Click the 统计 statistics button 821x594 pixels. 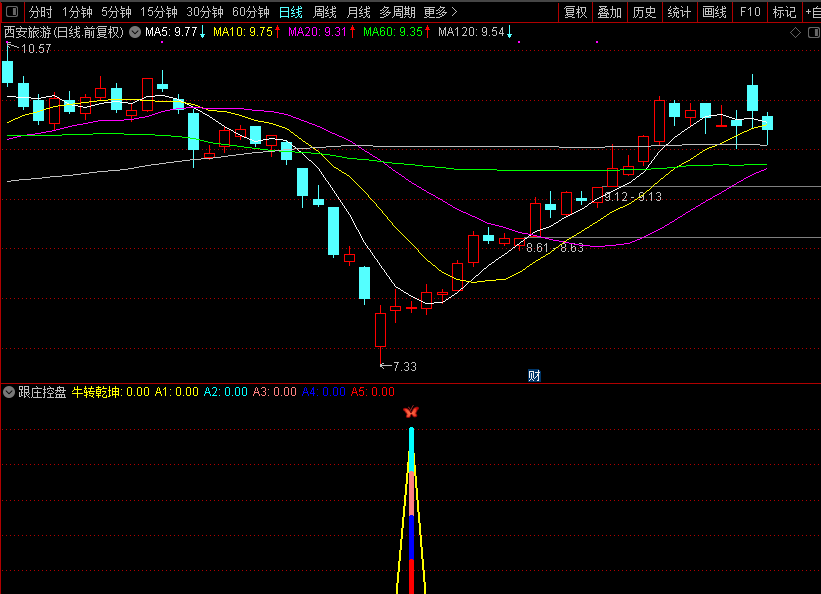(x=679, y=12)
